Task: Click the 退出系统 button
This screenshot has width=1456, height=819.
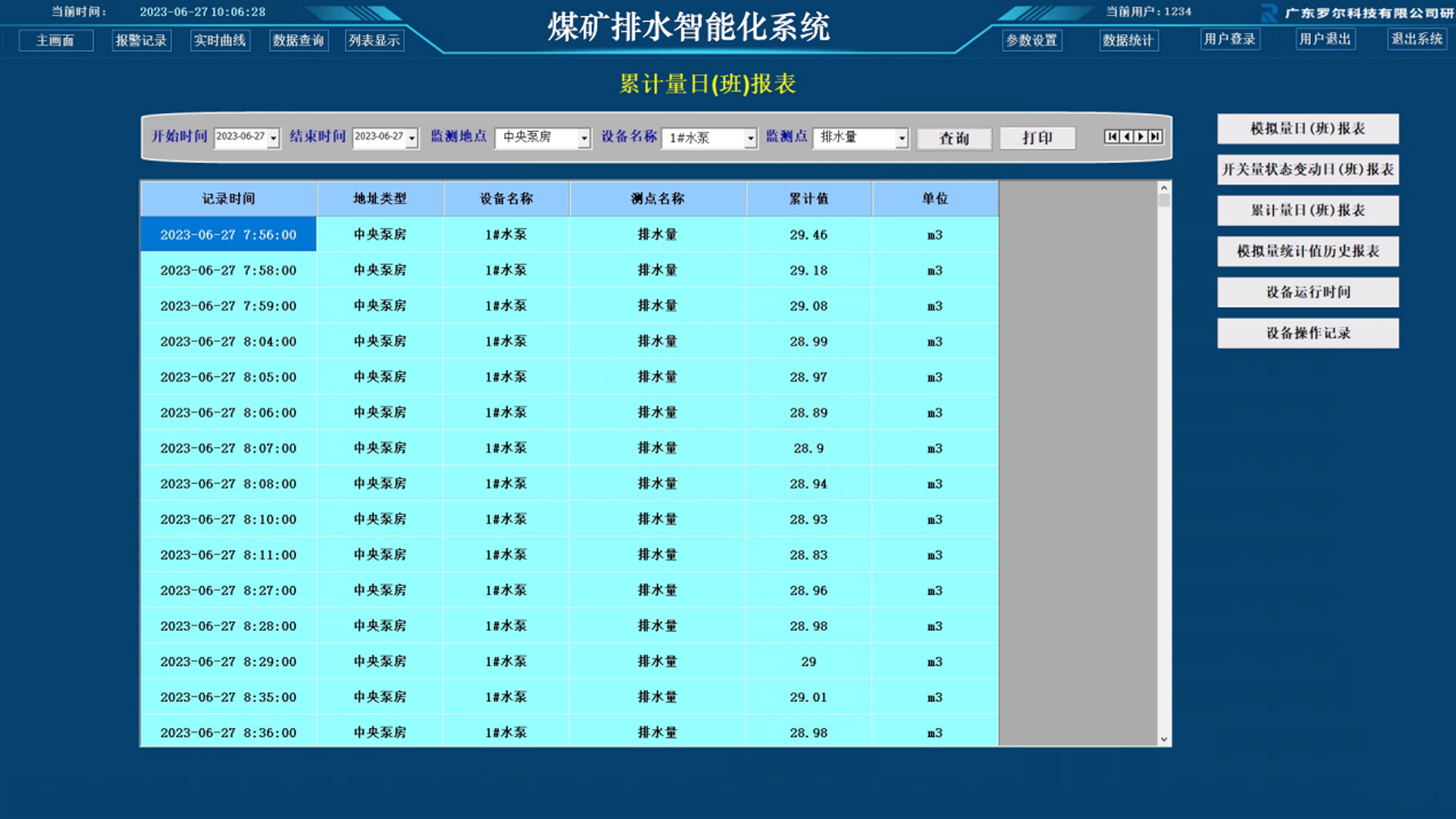Action: point(1417,39)
